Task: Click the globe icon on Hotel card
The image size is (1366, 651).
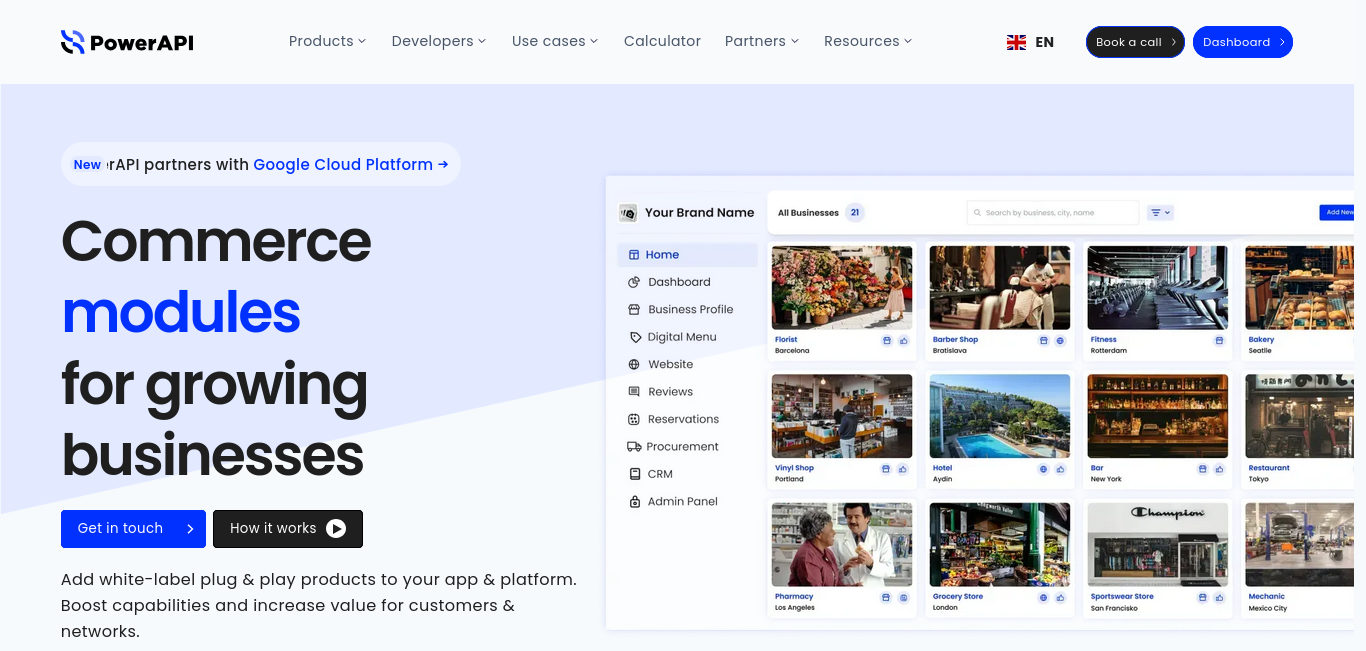Action: [1044, 469]
